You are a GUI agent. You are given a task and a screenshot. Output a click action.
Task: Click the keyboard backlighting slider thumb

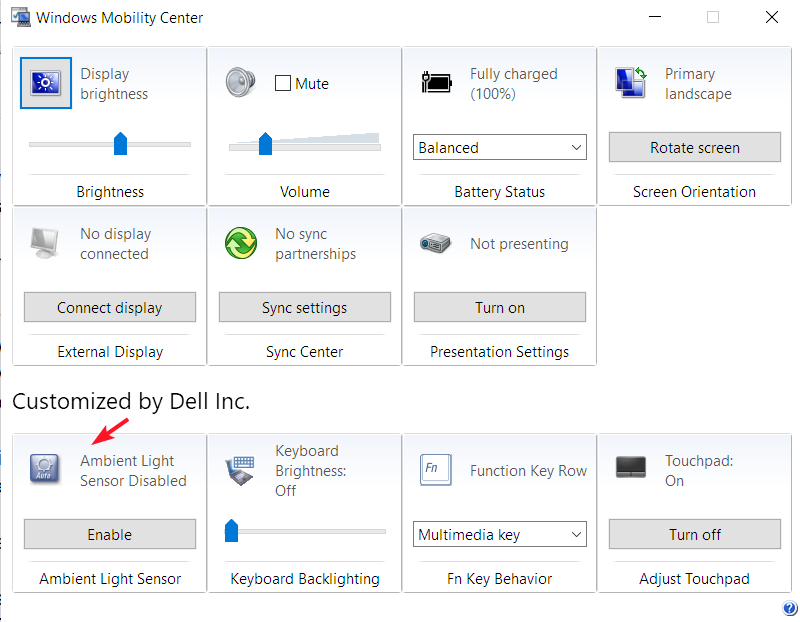click(x=232, y=530)
